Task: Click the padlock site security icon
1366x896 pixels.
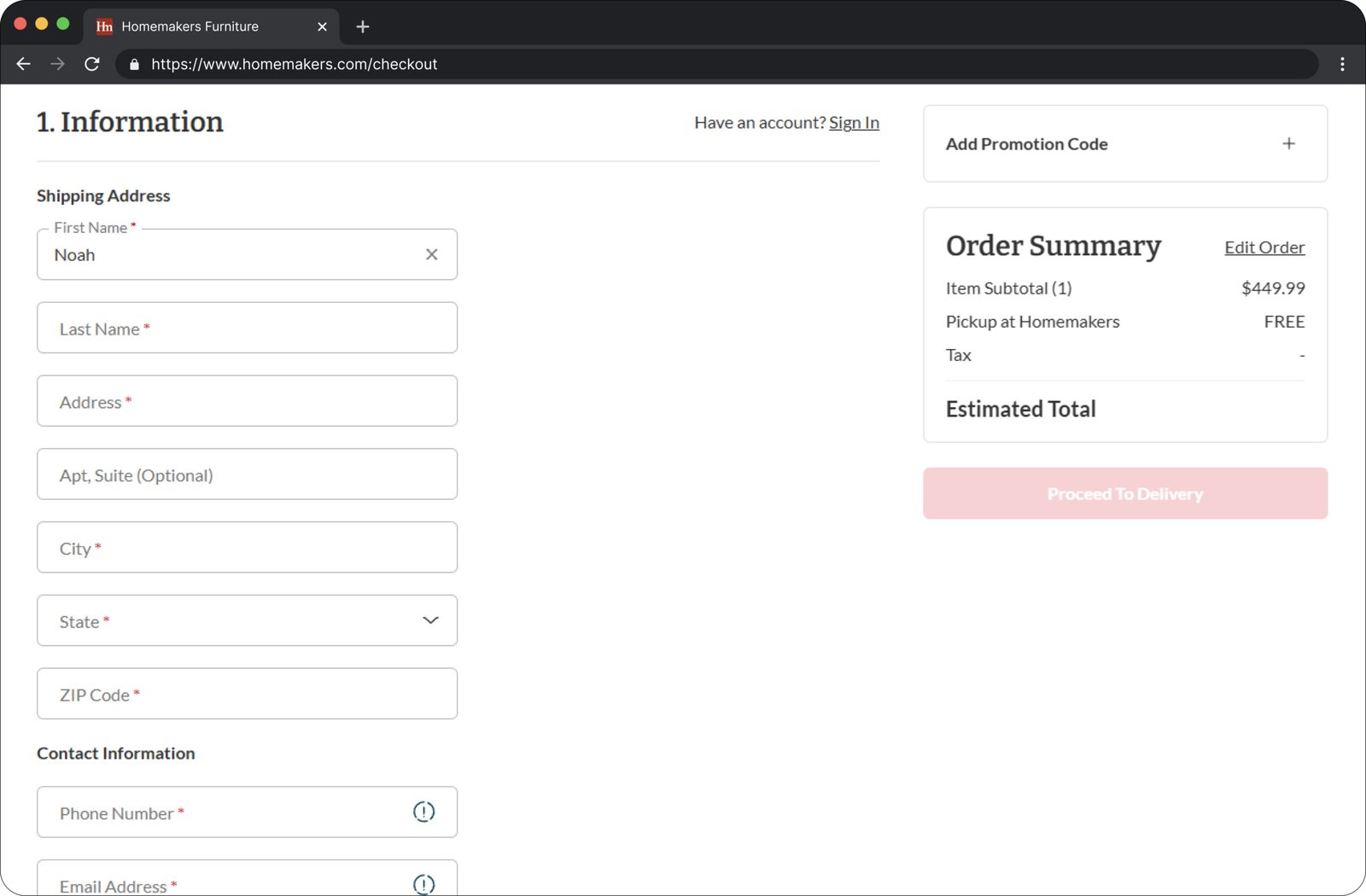Action: 134,65
